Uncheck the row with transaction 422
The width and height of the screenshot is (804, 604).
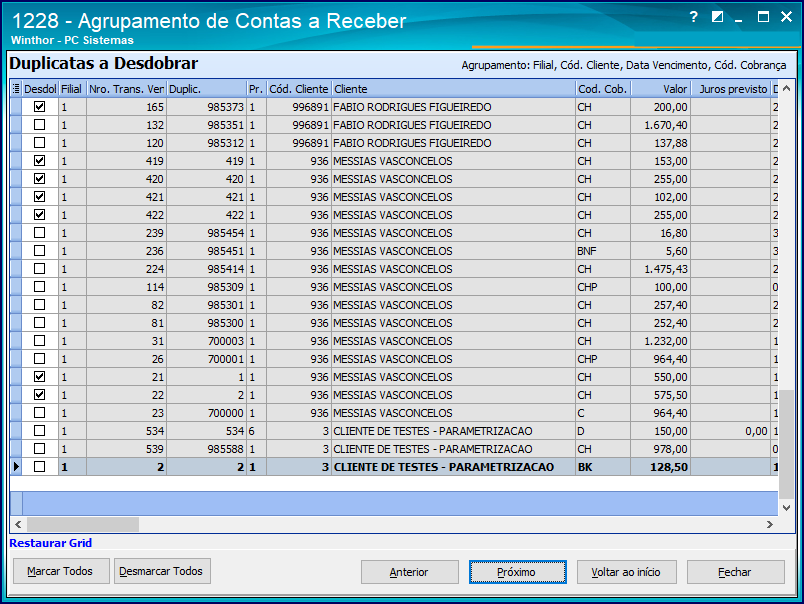pyautogui.click(x=39, y=214)
